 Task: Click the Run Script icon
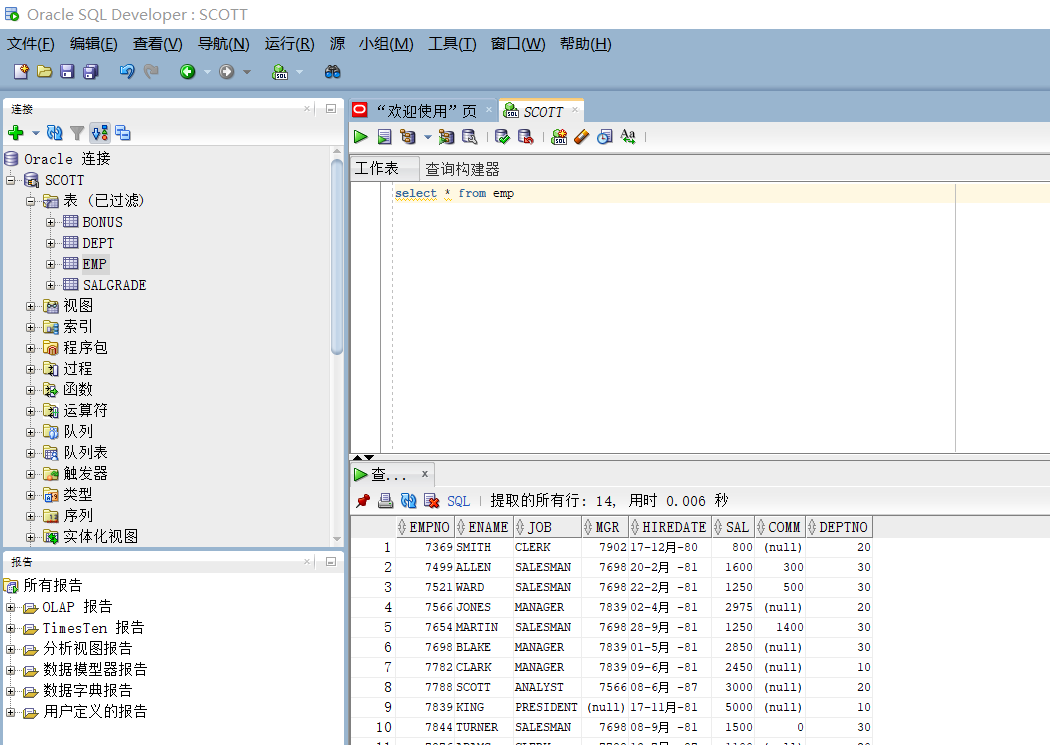click(x=384, y=137)
